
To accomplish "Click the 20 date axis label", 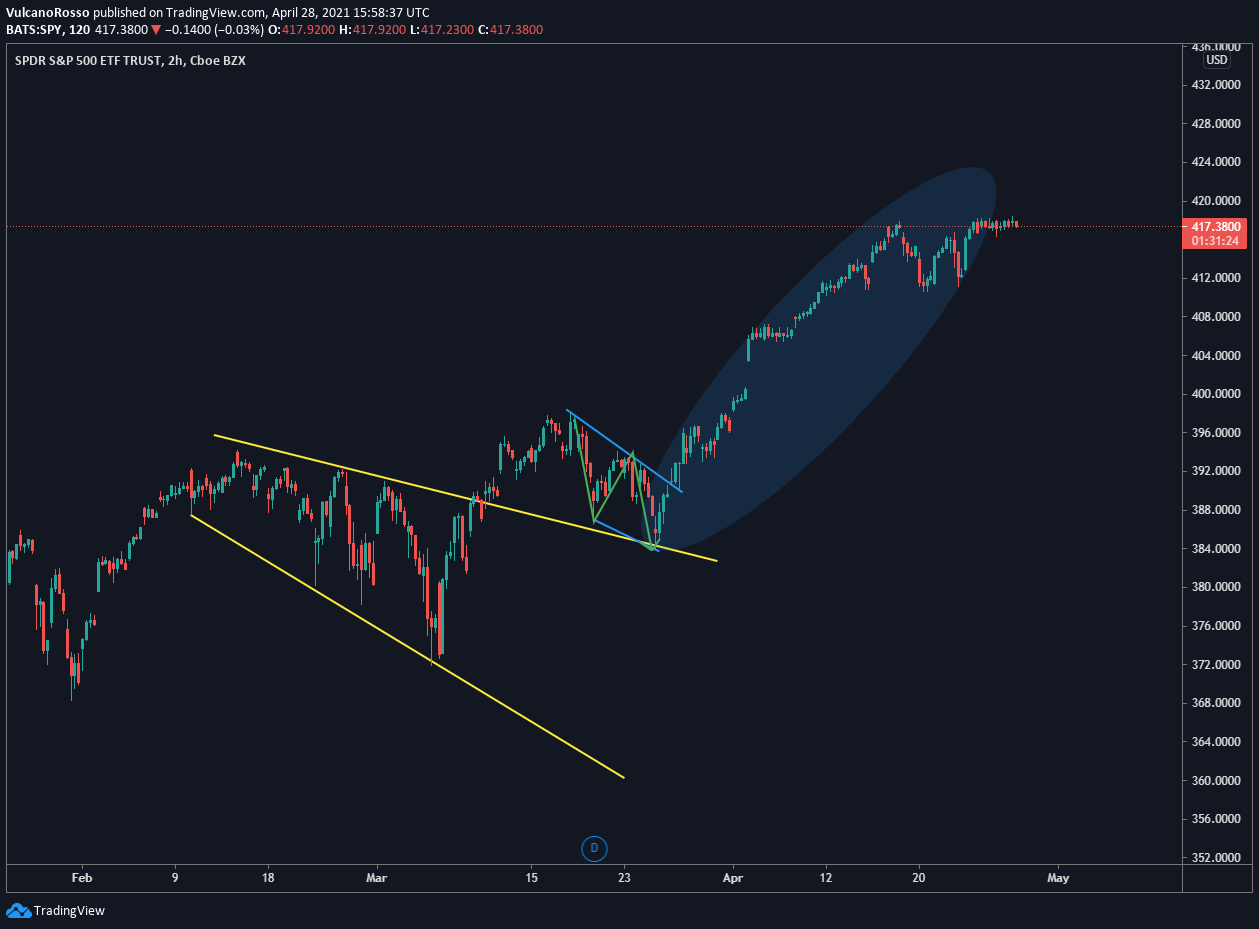I will point(920,878).
